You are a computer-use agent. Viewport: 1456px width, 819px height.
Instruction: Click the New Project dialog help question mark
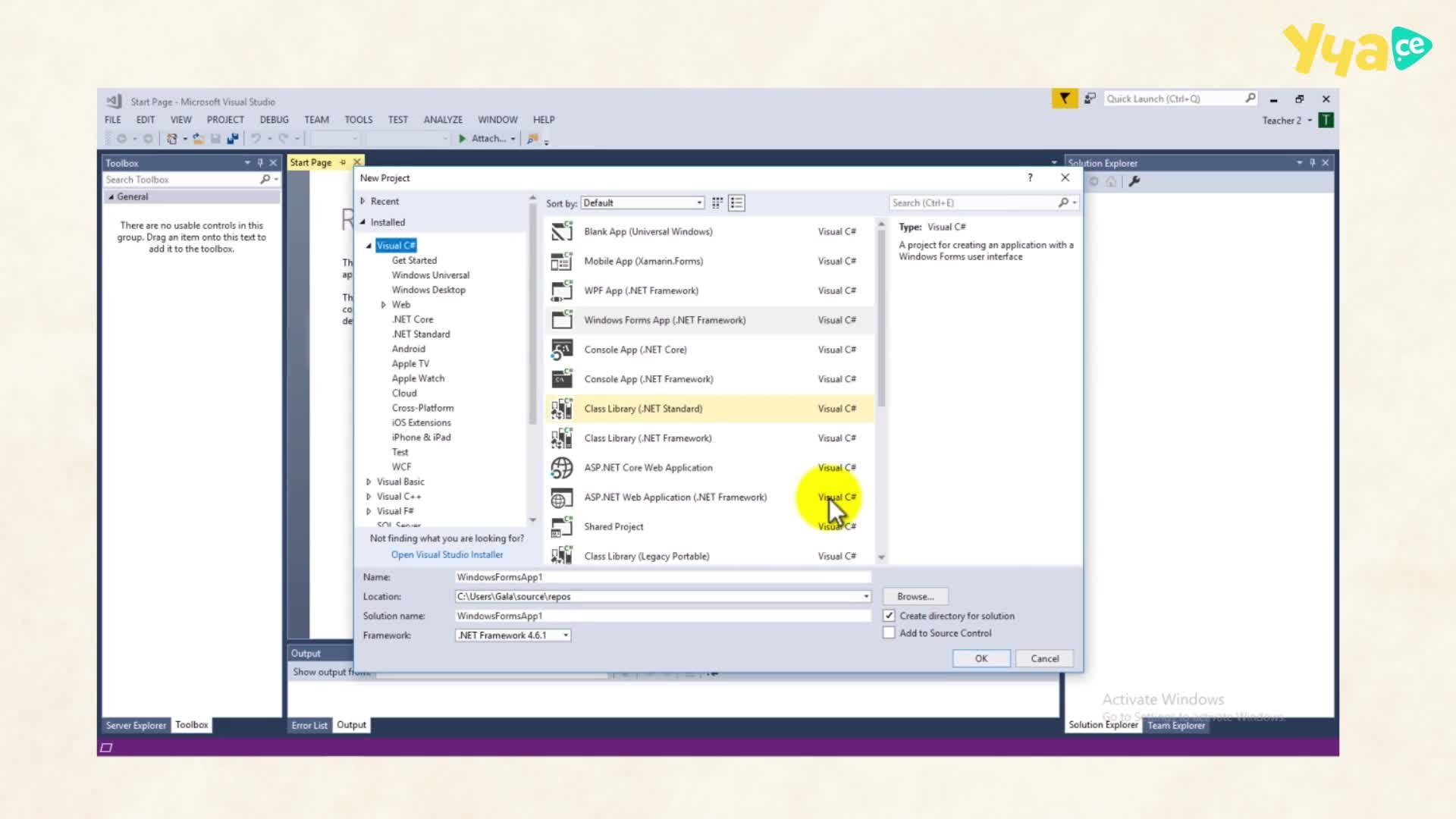click(x=1030, y=177)
